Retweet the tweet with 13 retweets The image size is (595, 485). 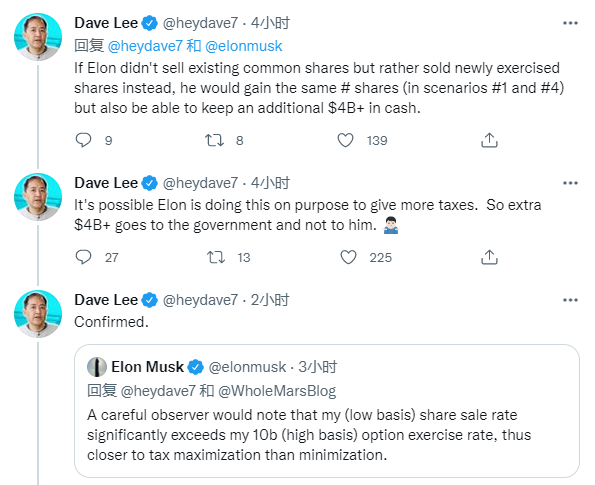pyautogui.click(x=216, y=257)
